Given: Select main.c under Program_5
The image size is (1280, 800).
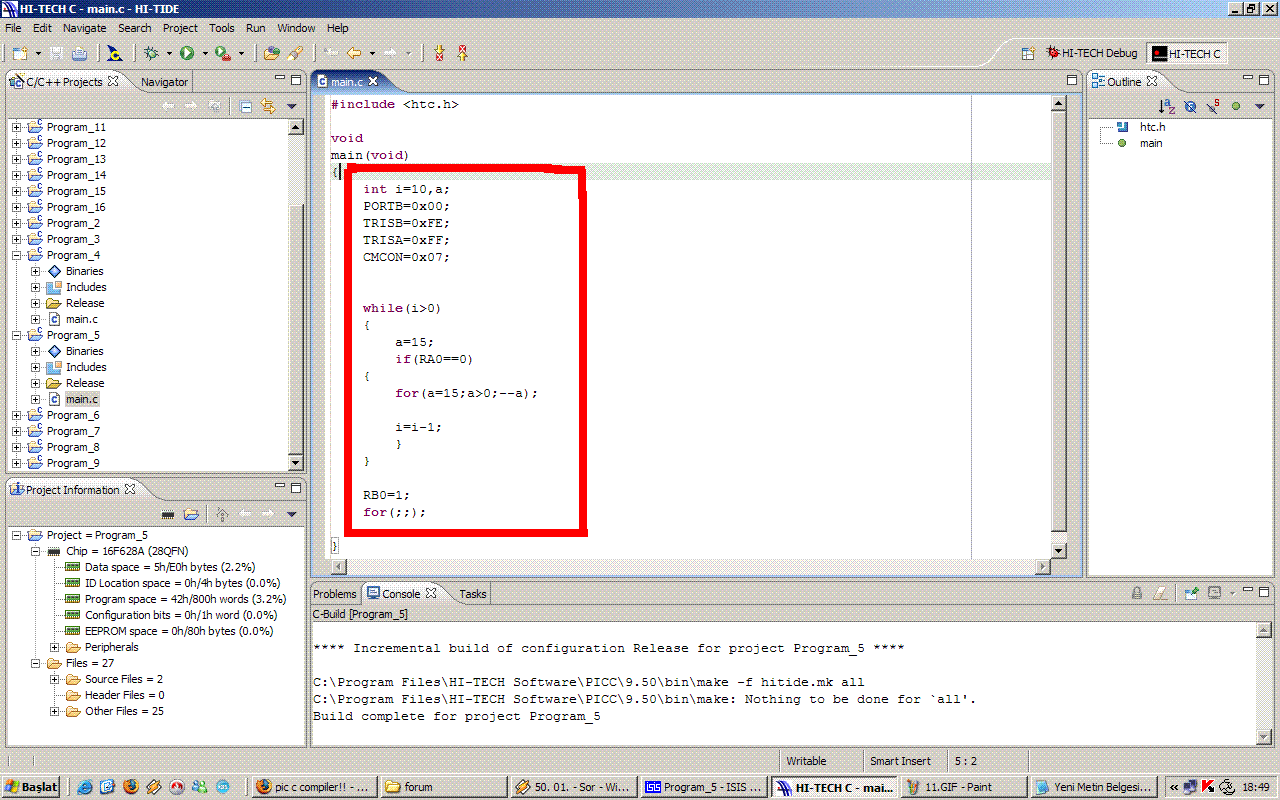Looking at the screenshot, I should [82, 399].
